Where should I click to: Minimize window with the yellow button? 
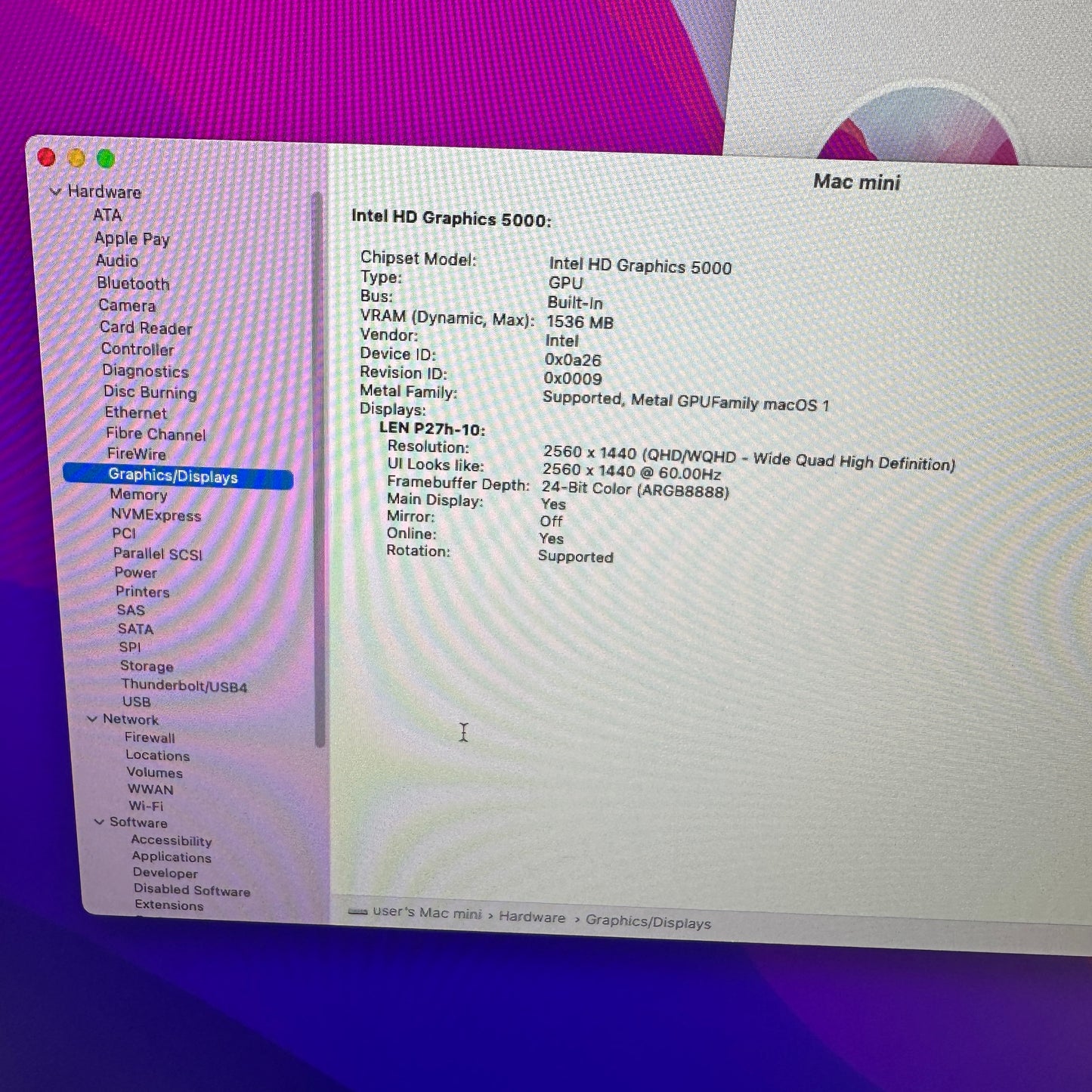click(x=76, y=158)
